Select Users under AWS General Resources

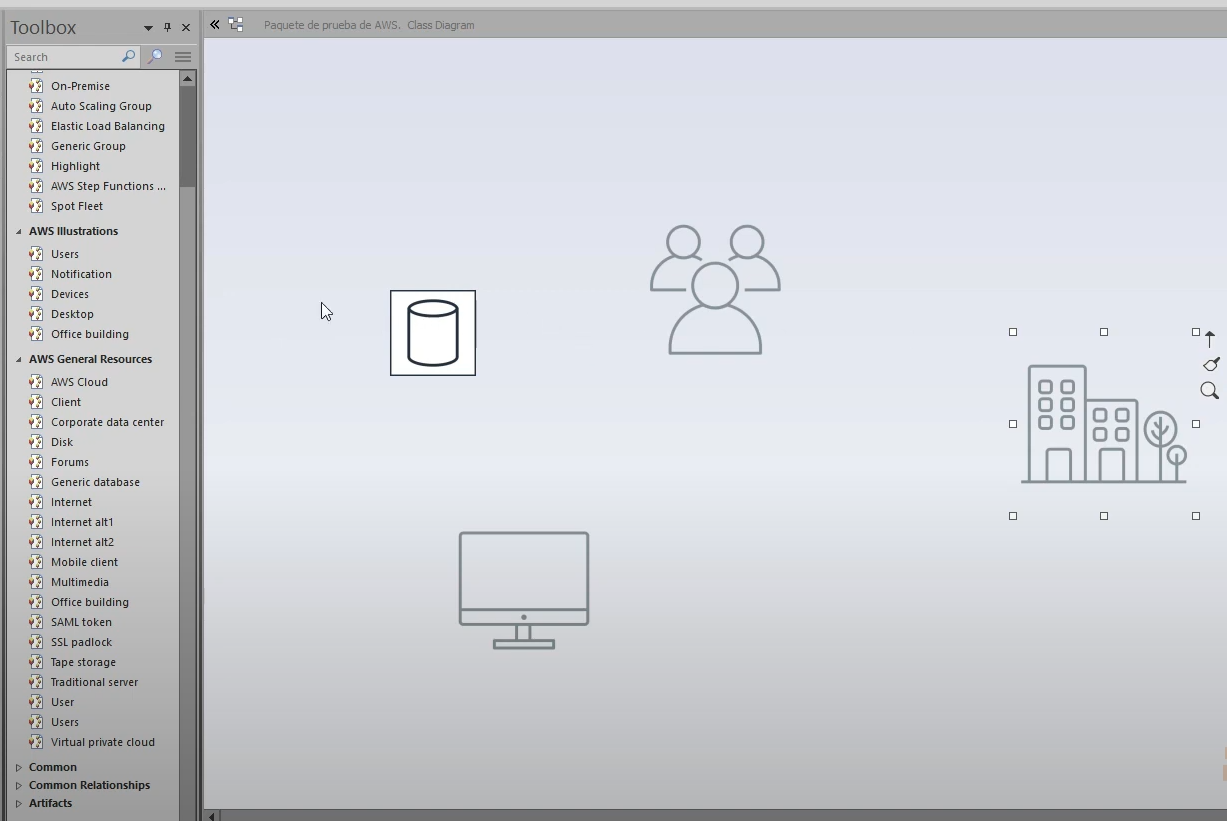coord(65,722)
